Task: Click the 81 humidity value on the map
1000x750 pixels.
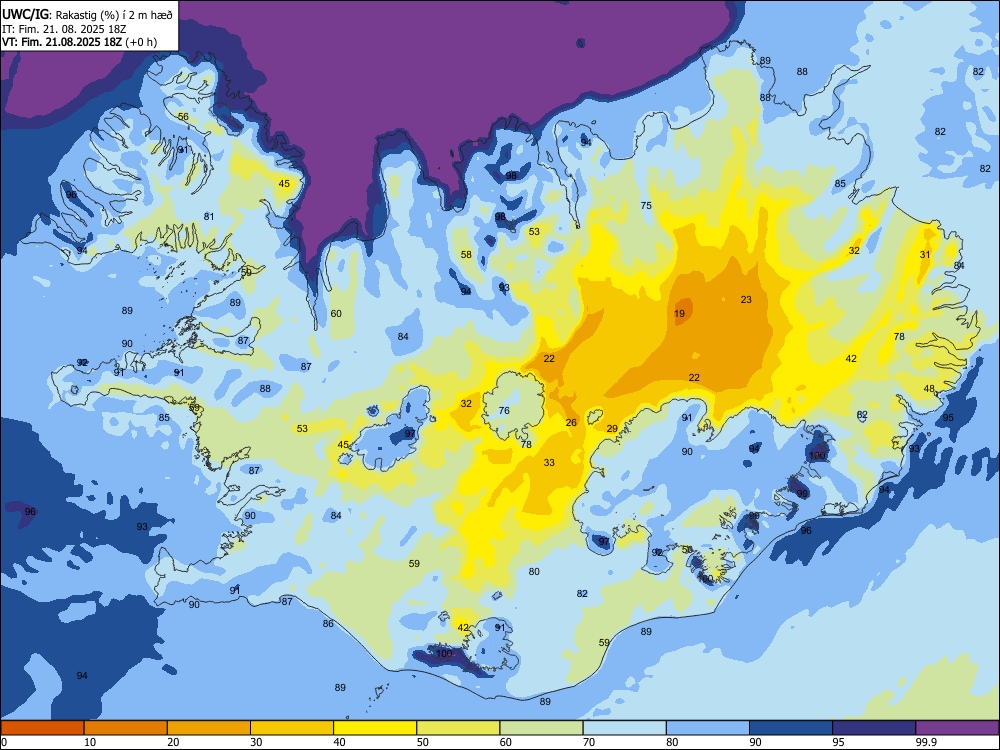Action: pyautogui.click(x=209, y=216)
